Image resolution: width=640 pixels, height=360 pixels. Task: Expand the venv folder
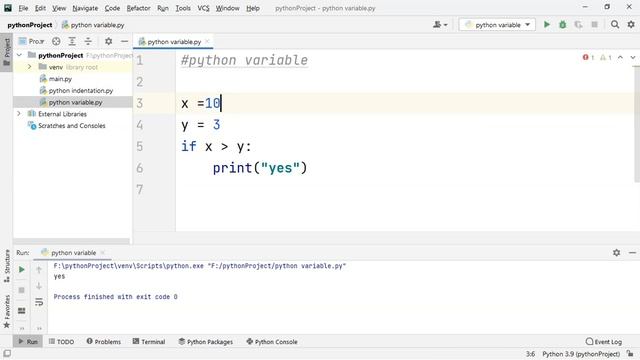tap(29, 67)
